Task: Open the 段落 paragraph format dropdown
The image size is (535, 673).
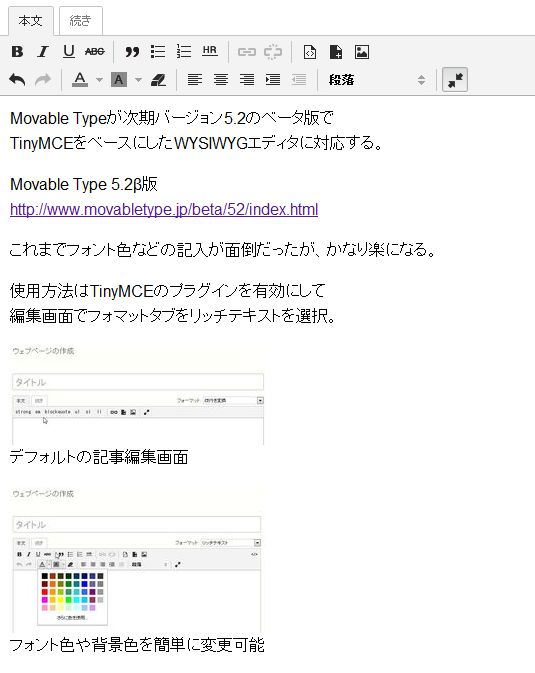Action: click(377, 80)
